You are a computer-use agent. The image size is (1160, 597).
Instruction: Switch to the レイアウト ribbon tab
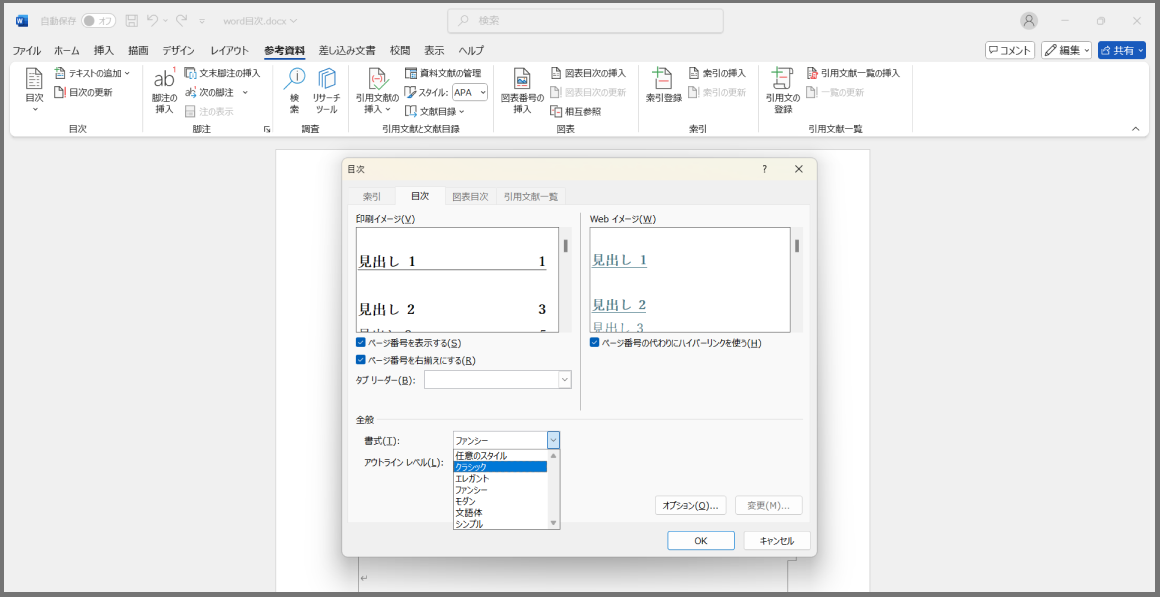tap(229, 50)
